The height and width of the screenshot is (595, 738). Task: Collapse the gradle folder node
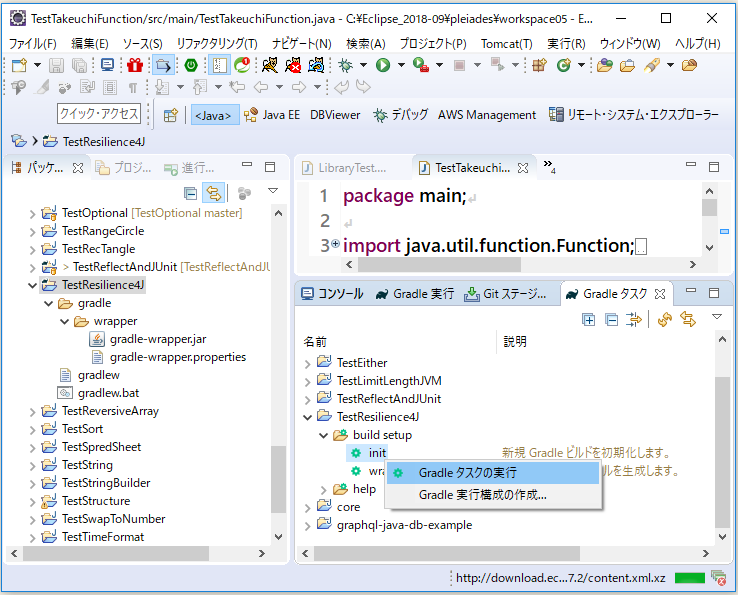click(48, 304)
